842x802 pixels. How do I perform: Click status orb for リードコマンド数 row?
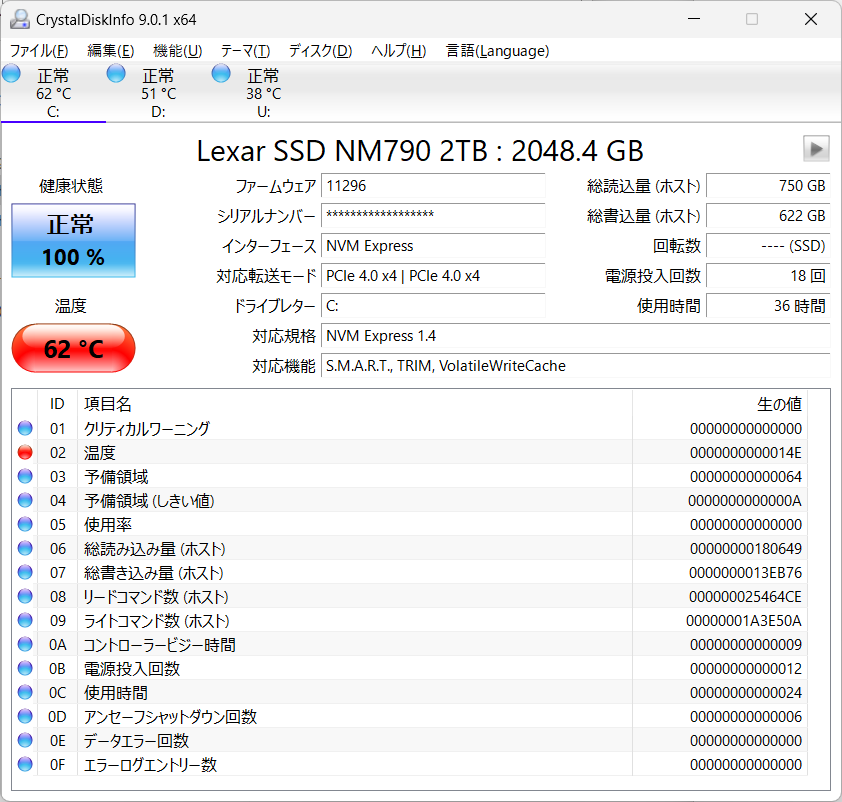coord(25,596)
